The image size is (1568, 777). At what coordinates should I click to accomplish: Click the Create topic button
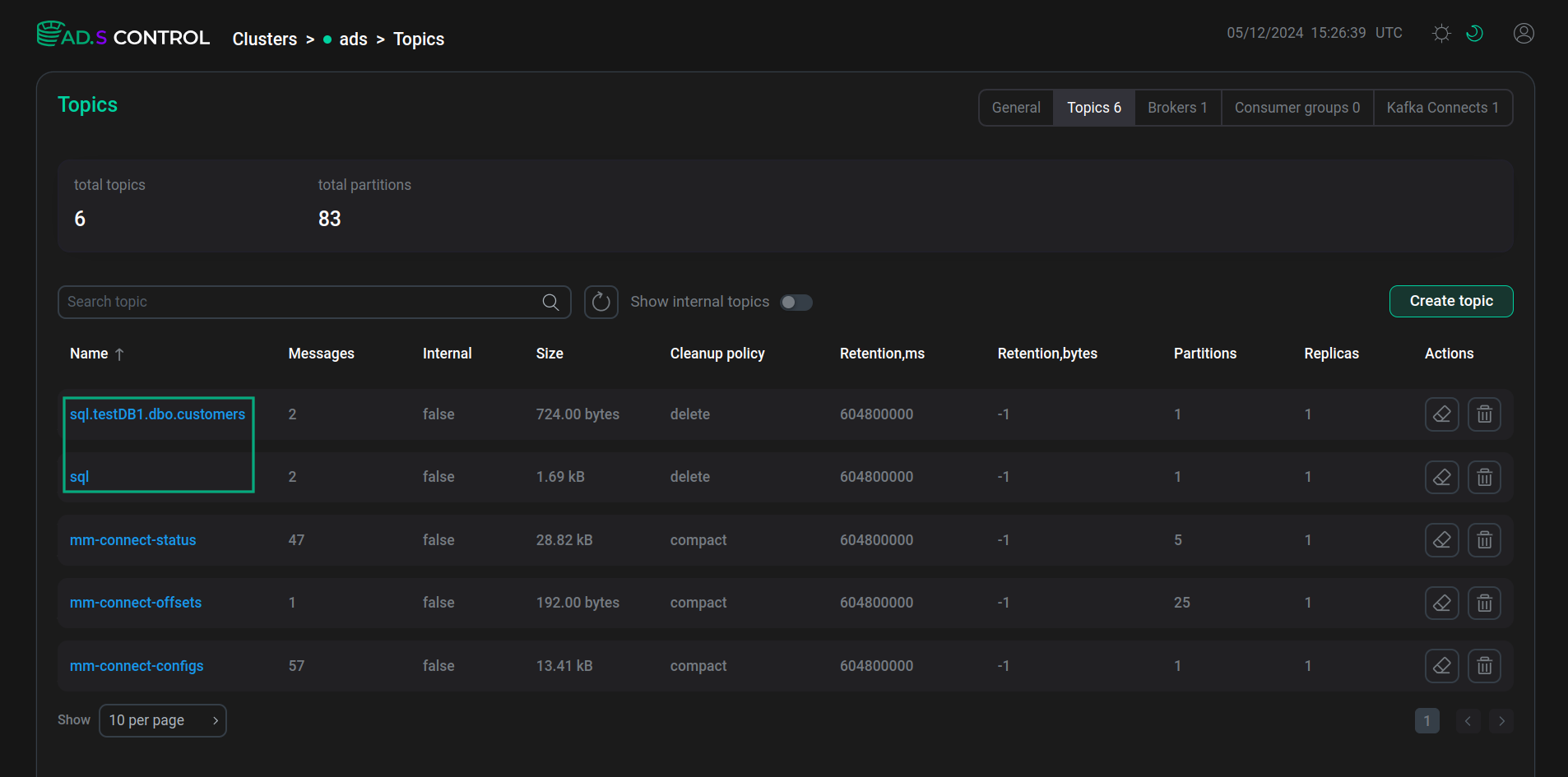pyautogui.click(x=1451, y=301)
